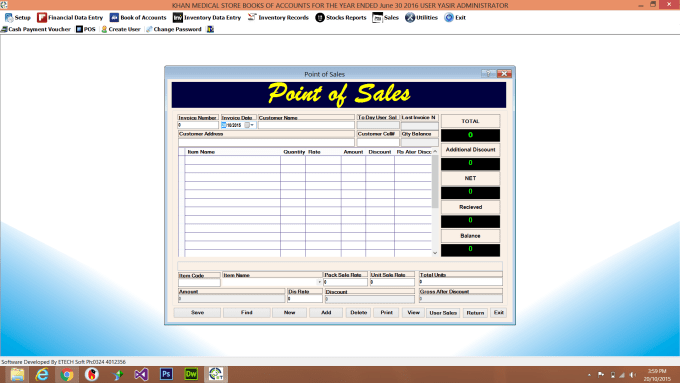The width and height of the screenshot is (680, 383).
Task: Click the Quantity column header
Action: pyautogui.click(x=294, y=152)
